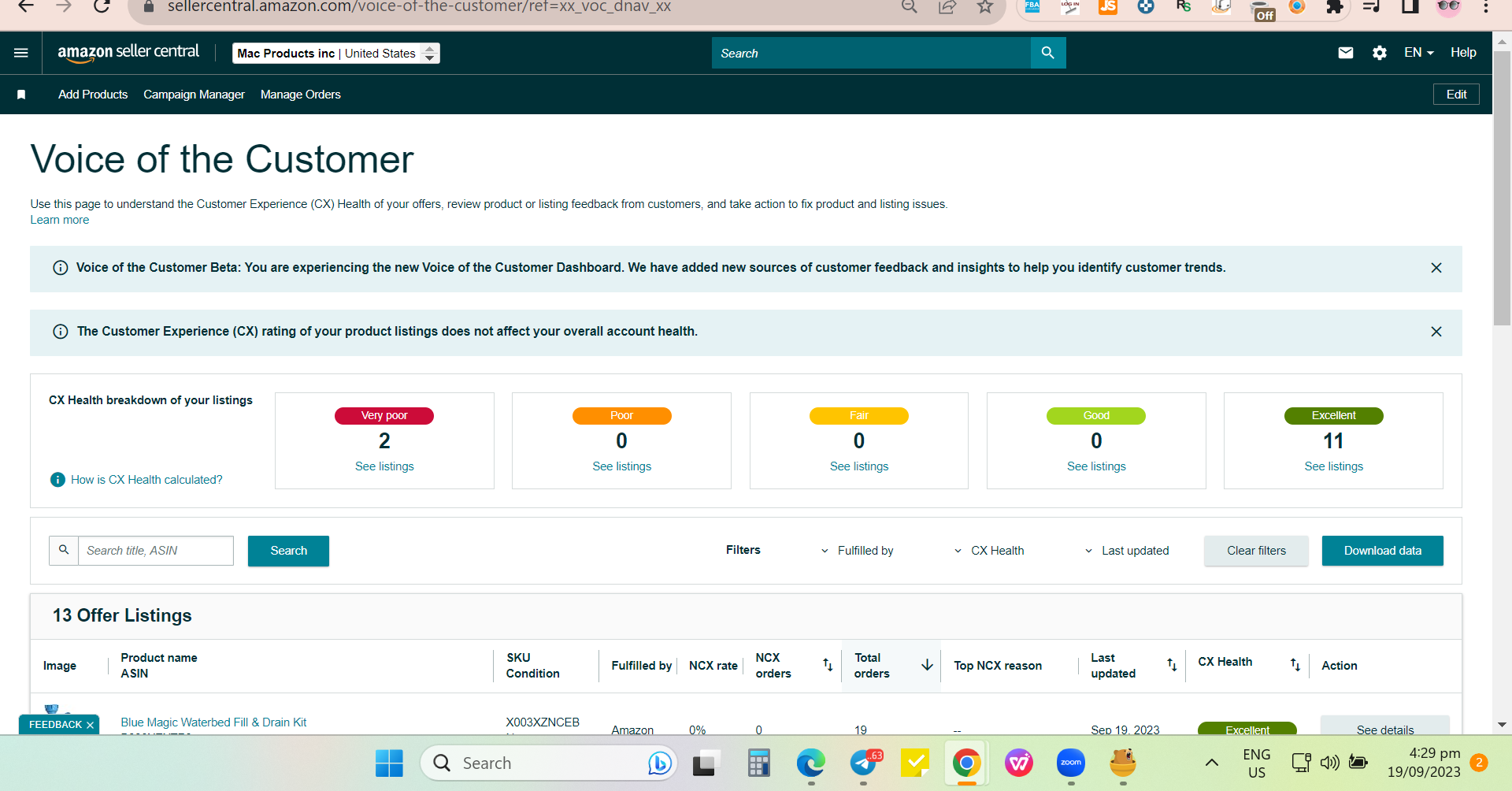Screen dimensions: 1512x791
Task: Show hidden system tray icons chevron
Action: coord(1212,763)
